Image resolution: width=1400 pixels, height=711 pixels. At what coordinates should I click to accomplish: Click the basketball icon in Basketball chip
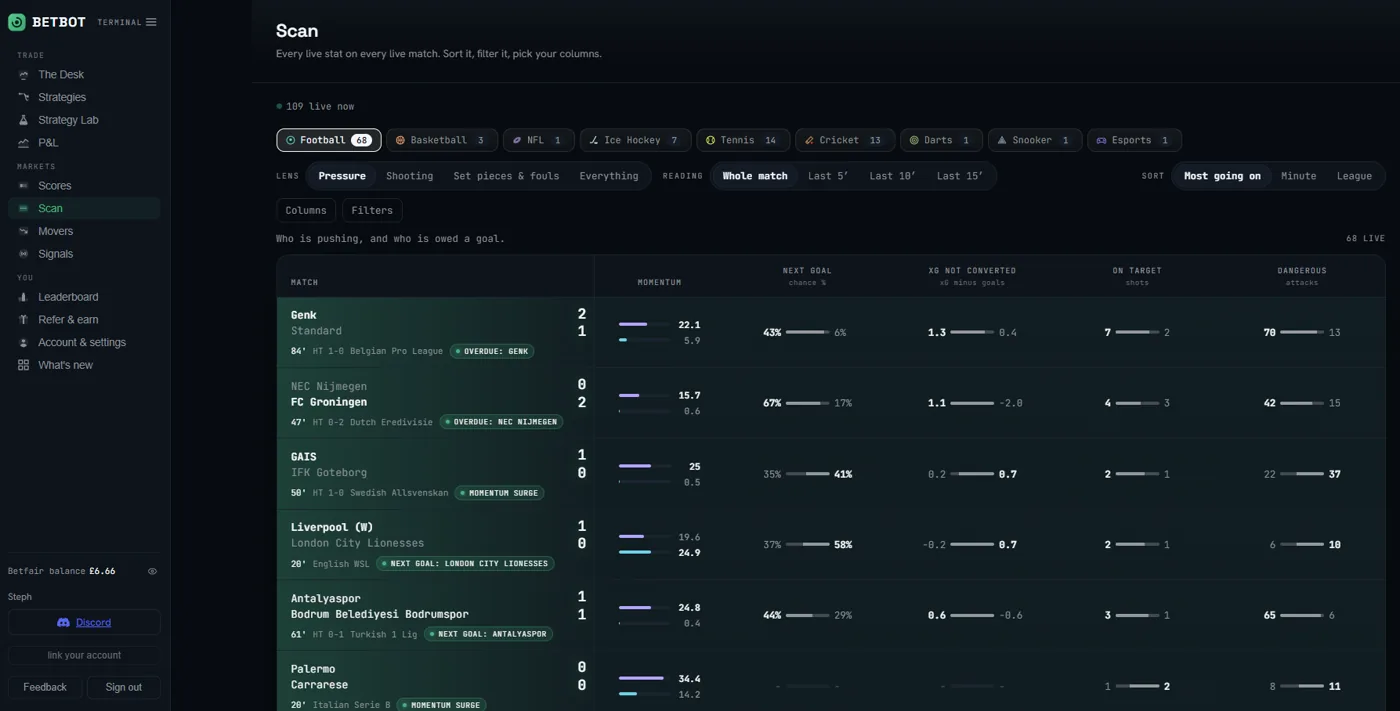click(400, 140)
